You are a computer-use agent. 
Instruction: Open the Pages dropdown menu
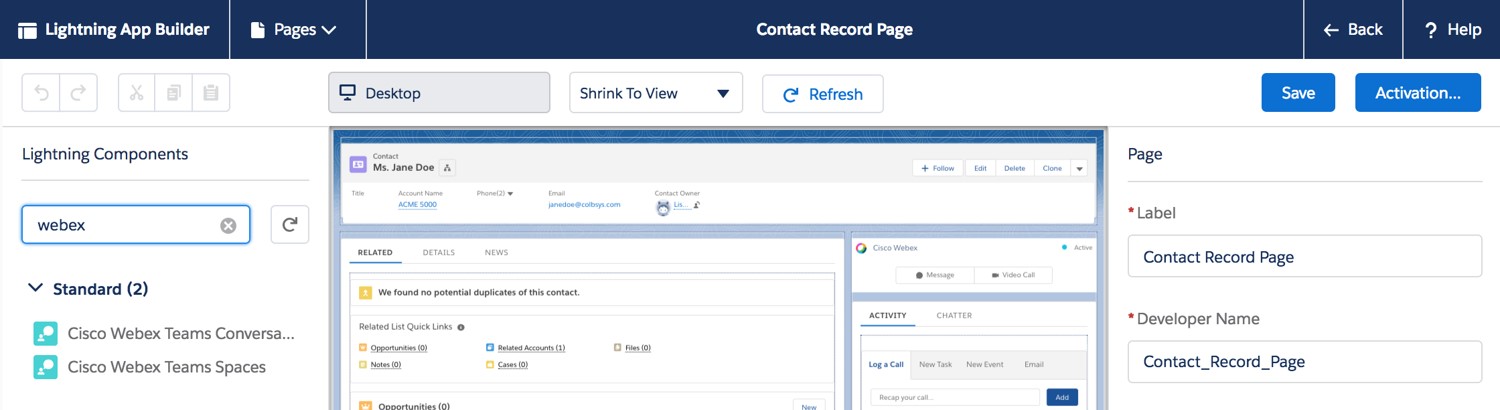coord(298,29)
